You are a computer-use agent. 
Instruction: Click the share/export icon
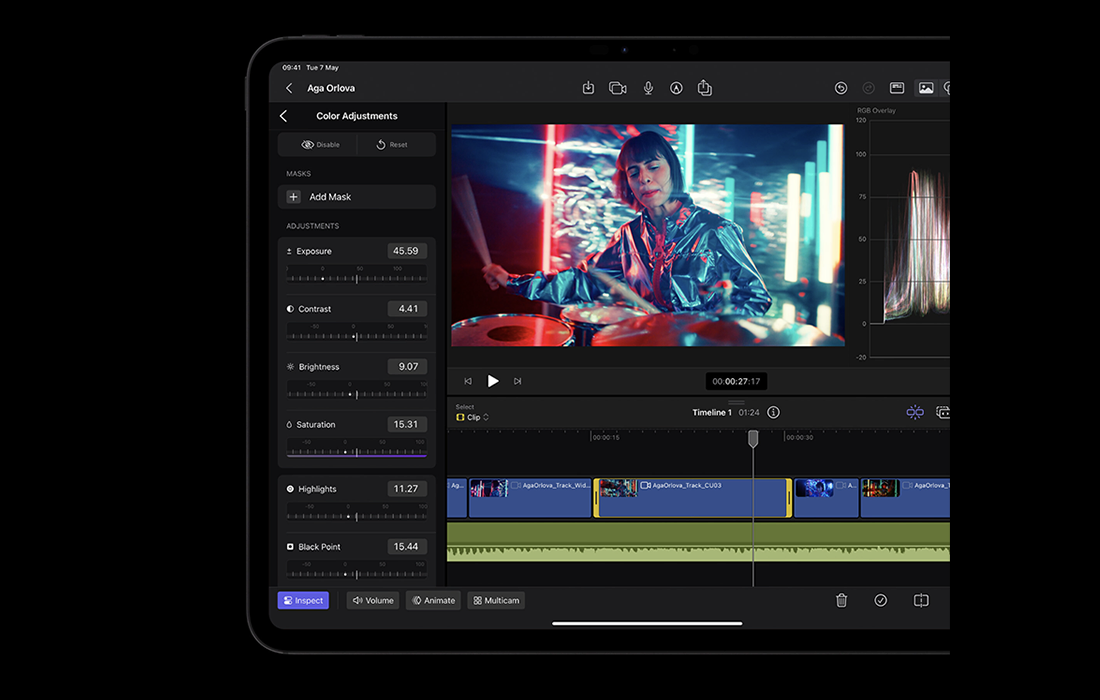[705, 88]
